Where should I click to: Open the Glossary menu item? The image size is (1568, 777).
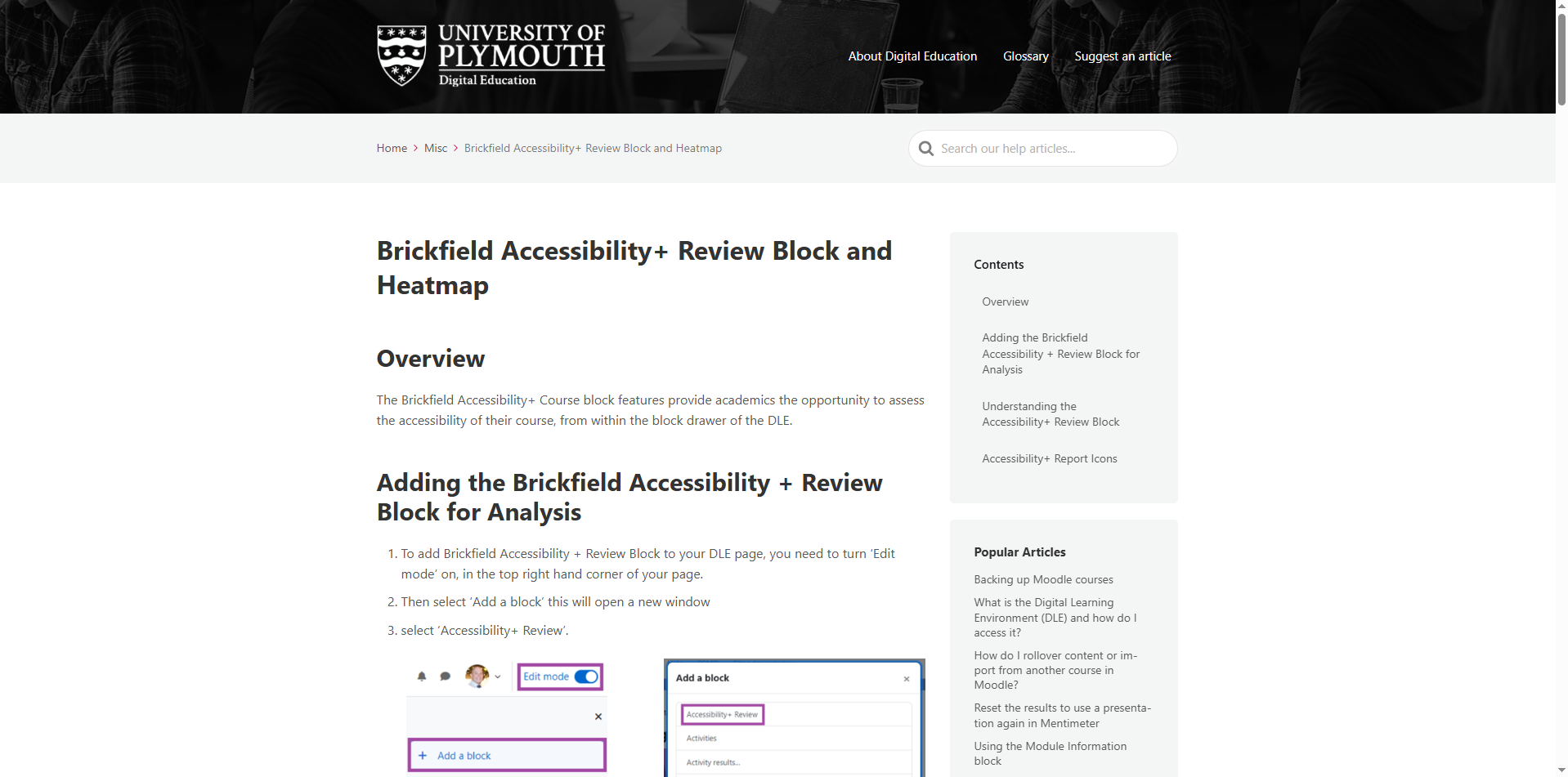(1025, 56)
